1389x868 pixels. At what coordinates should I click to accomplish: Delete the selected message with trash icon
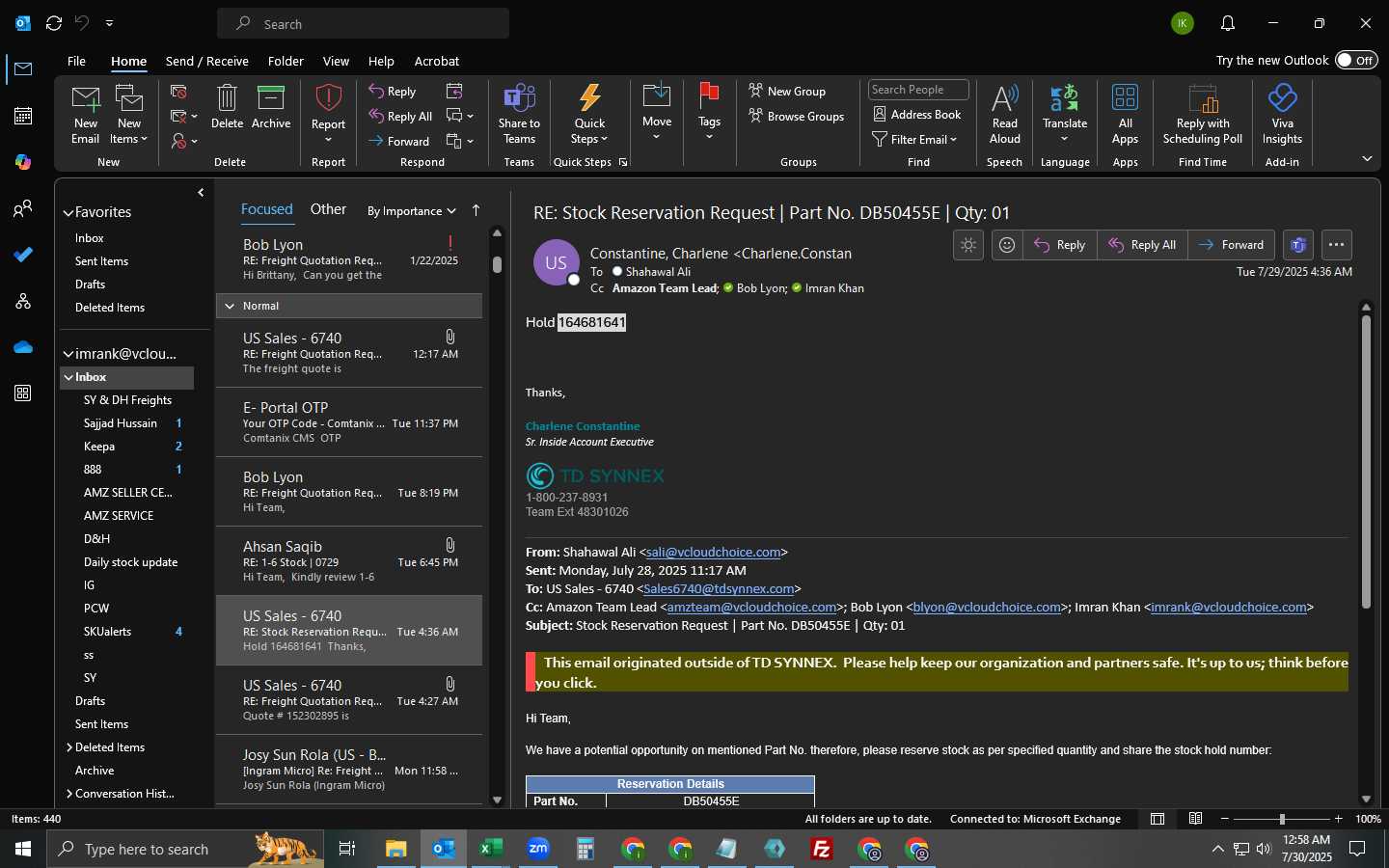[227, 107]
